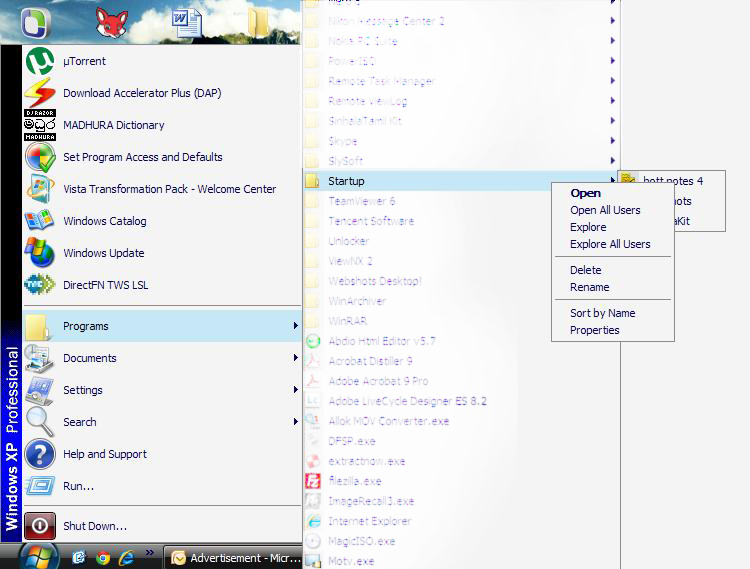This screenshot has height=569, width=750.
Task: Open MagicISO.exe entry
Action: (x=361, y=541)
